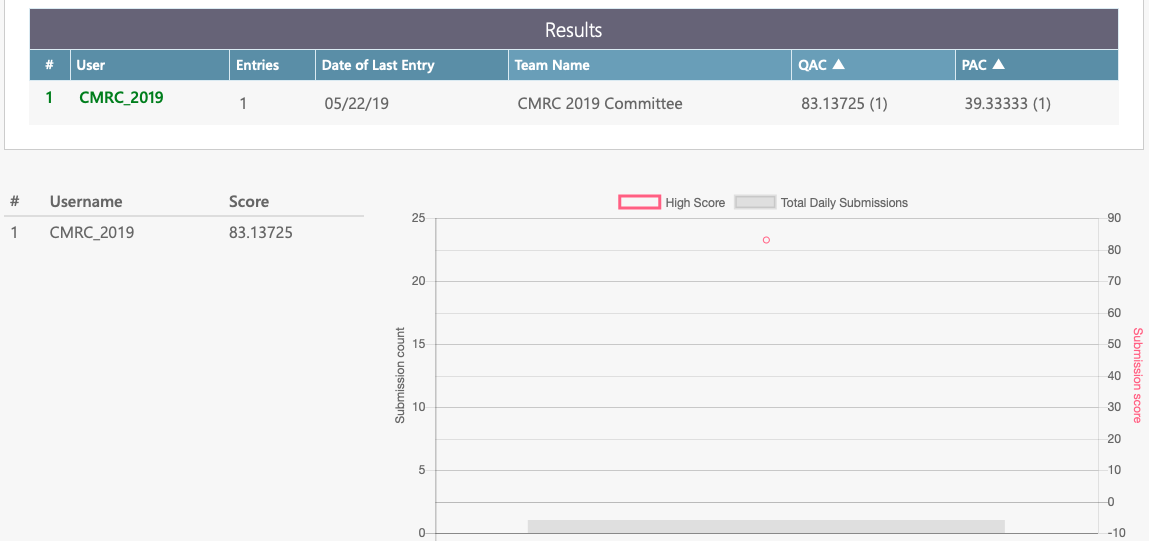
Task: Click the Team Name column header
Action: [552, 65]
